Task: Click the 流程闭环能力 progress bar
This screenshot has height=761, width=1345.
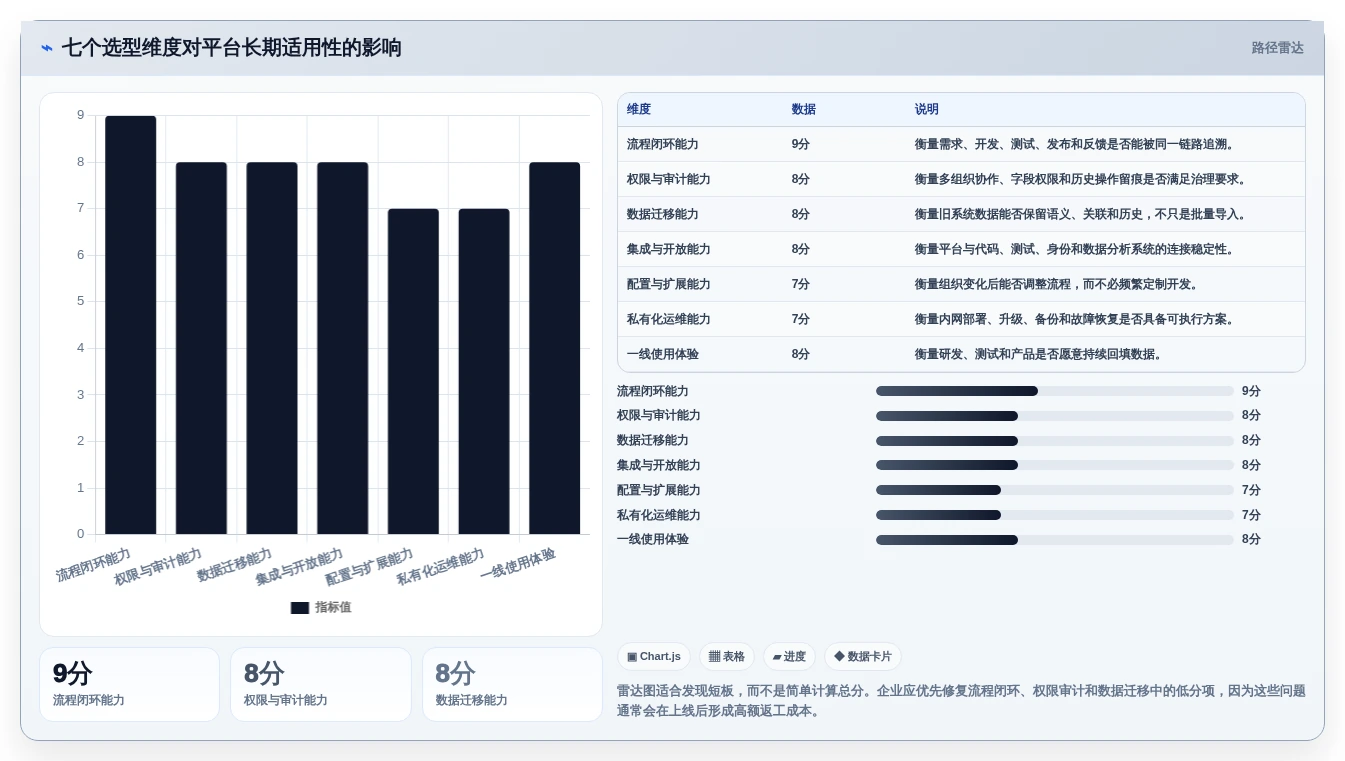Action: pos(1055,391)
